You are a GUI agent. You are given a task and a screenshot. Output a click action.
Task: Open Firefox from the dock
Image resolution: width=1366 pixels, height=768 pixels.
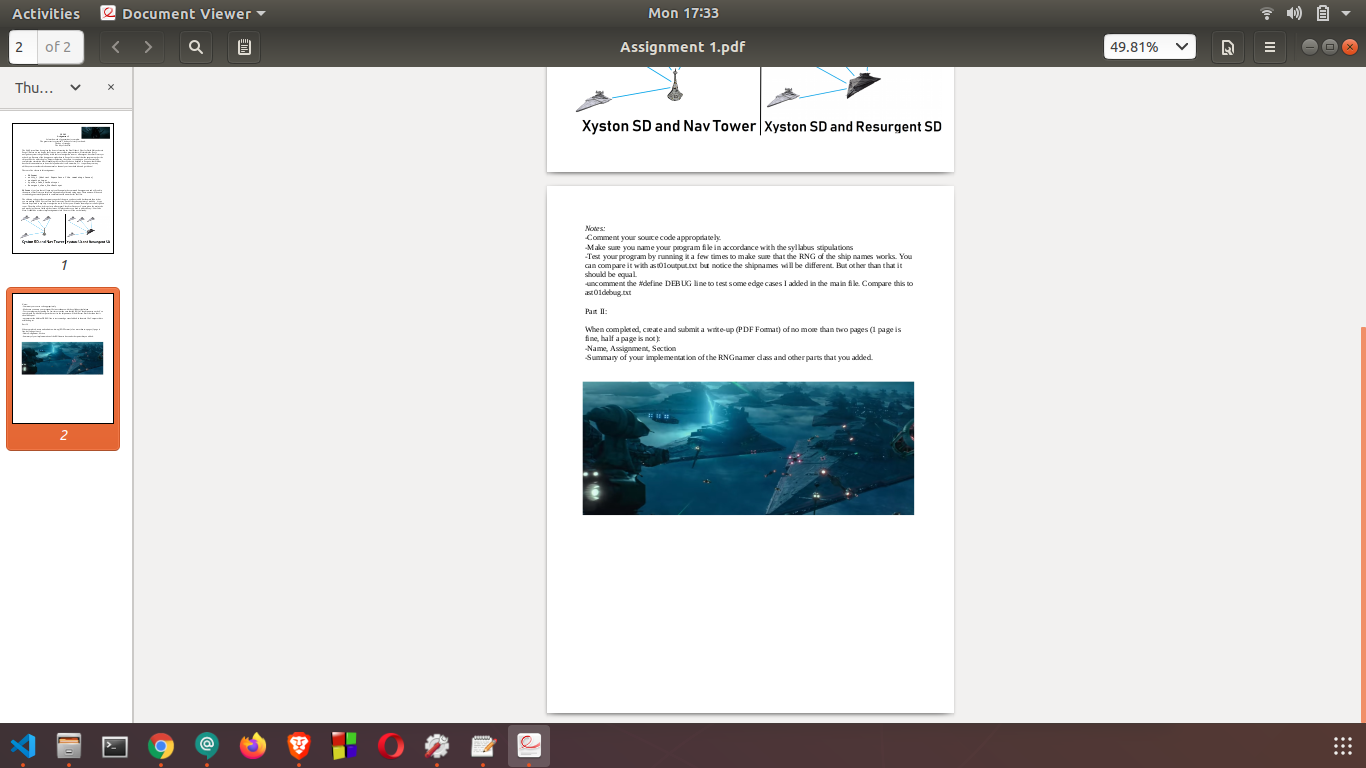(x=252, y=745)
